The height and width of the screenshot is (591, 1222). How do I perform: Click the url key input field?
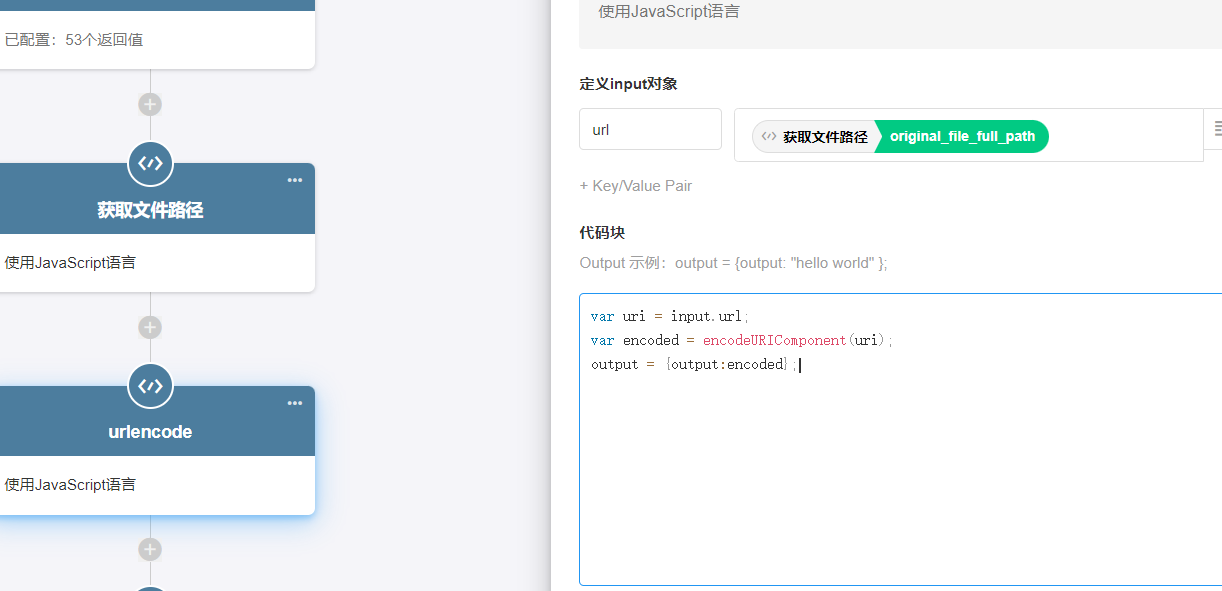click(650, 130)
